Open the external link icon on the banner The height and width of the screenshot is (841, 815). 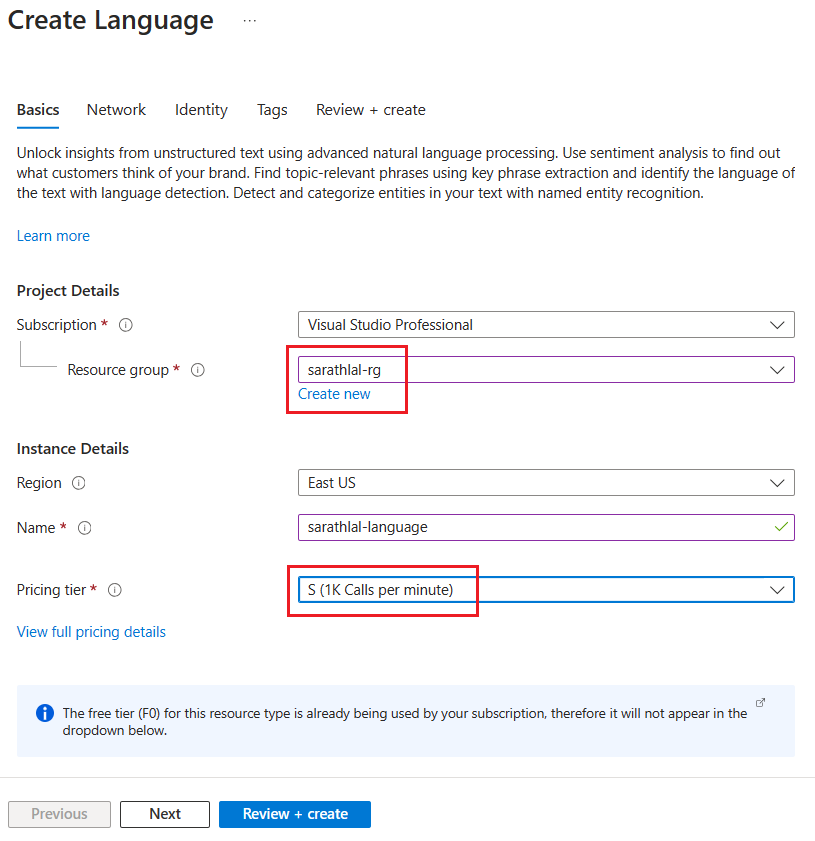pyautogui.click(x=759, y=703)
